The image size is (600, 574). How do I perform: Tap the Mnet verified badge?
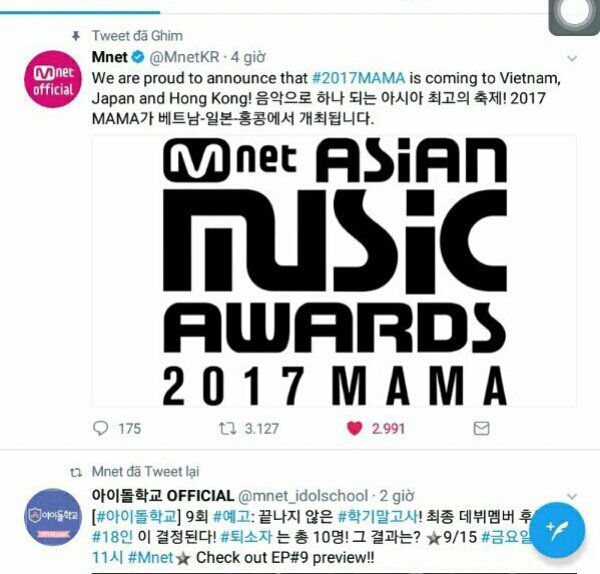[x=138, y=57]
